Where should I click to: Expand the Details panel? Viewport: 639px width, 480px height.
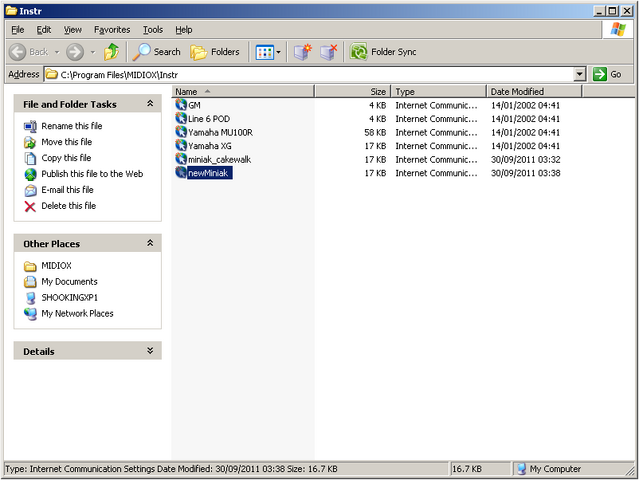150,351
